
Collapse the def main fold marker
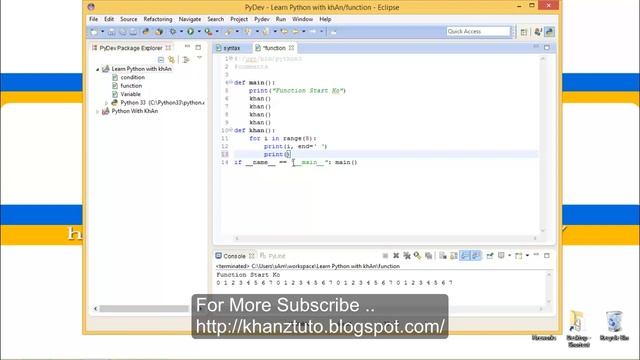tap(230, 82)
